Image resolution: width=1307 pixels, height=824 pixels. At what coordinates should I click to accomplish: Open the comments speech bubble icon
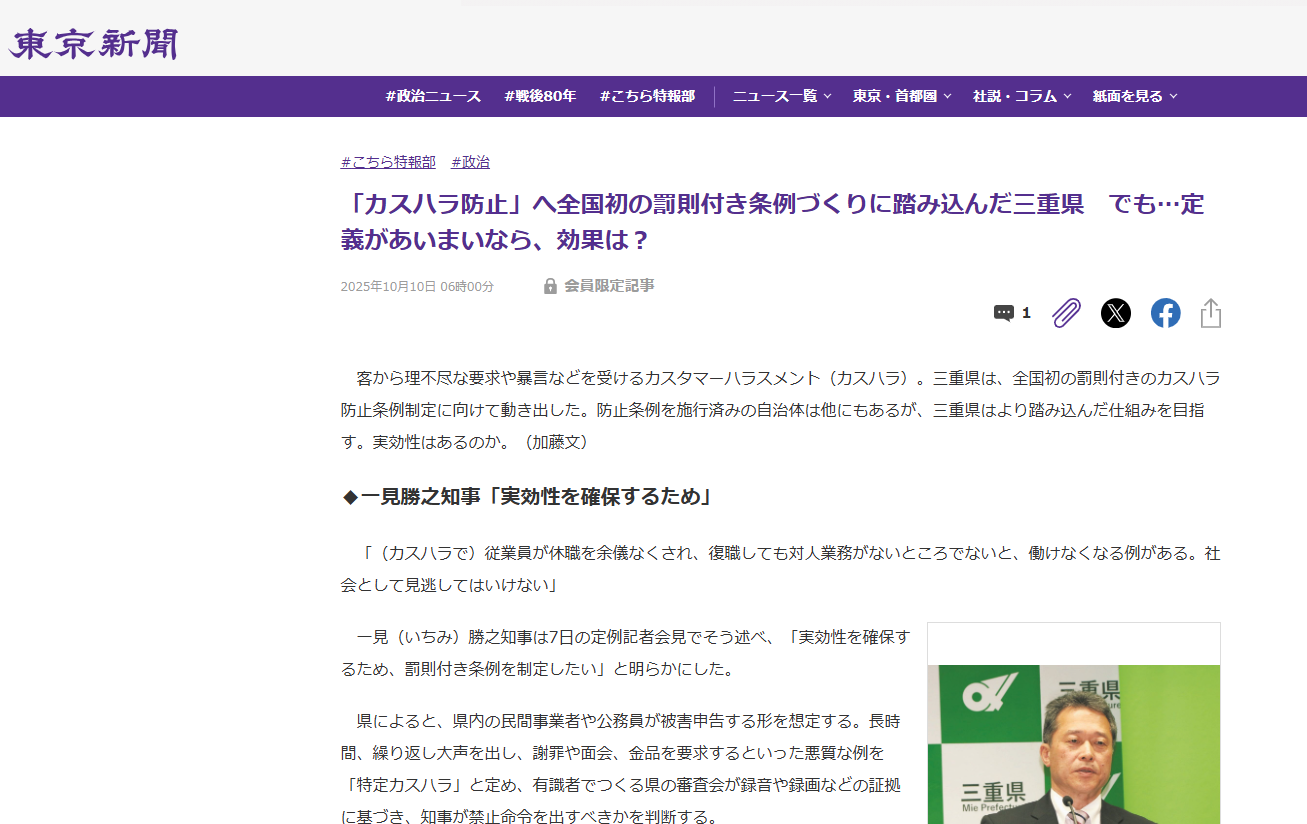tap(1003, 313)
